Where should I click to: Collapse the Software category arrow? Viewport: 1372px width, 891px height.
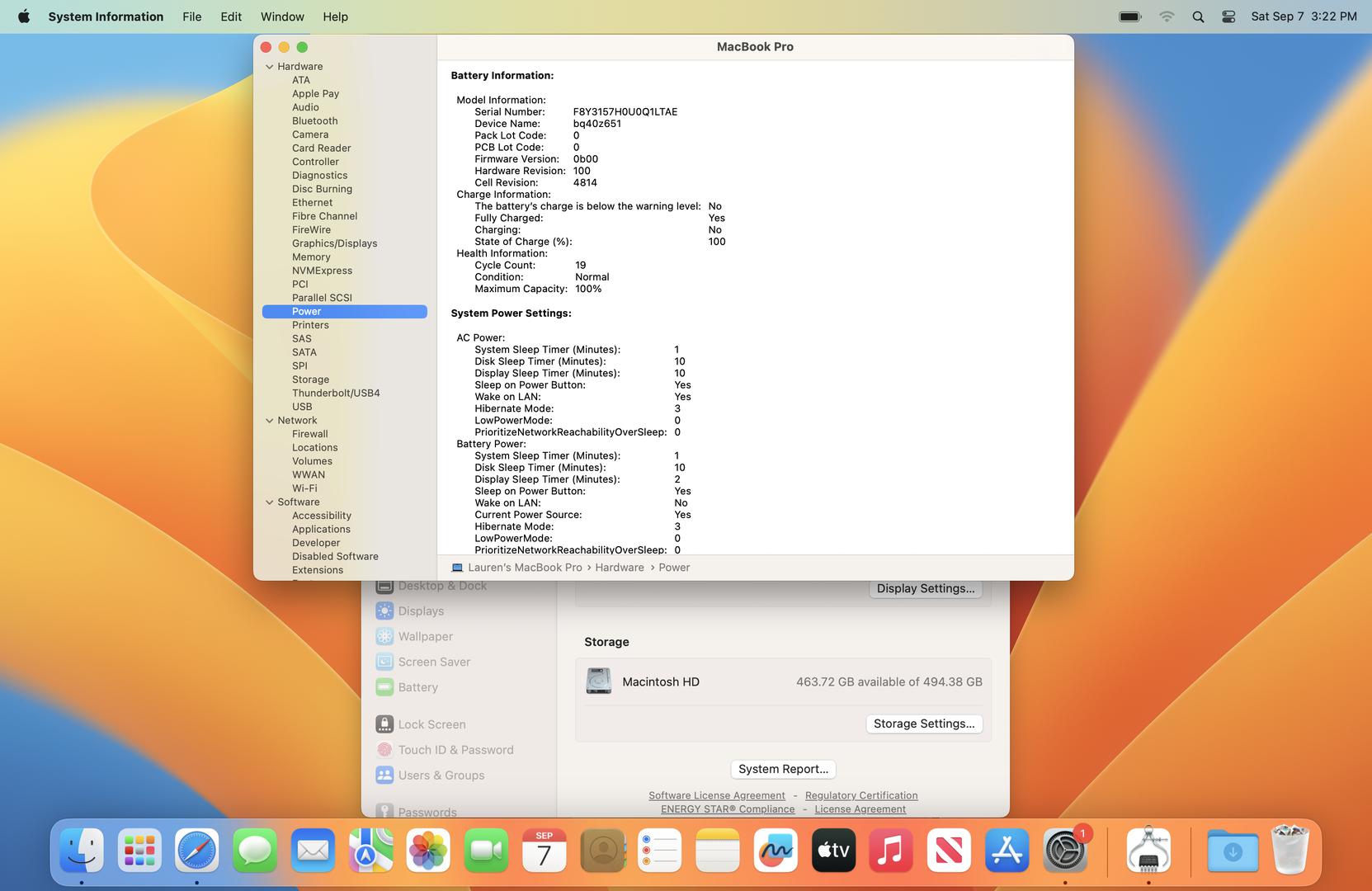click(x=269, y=502)
